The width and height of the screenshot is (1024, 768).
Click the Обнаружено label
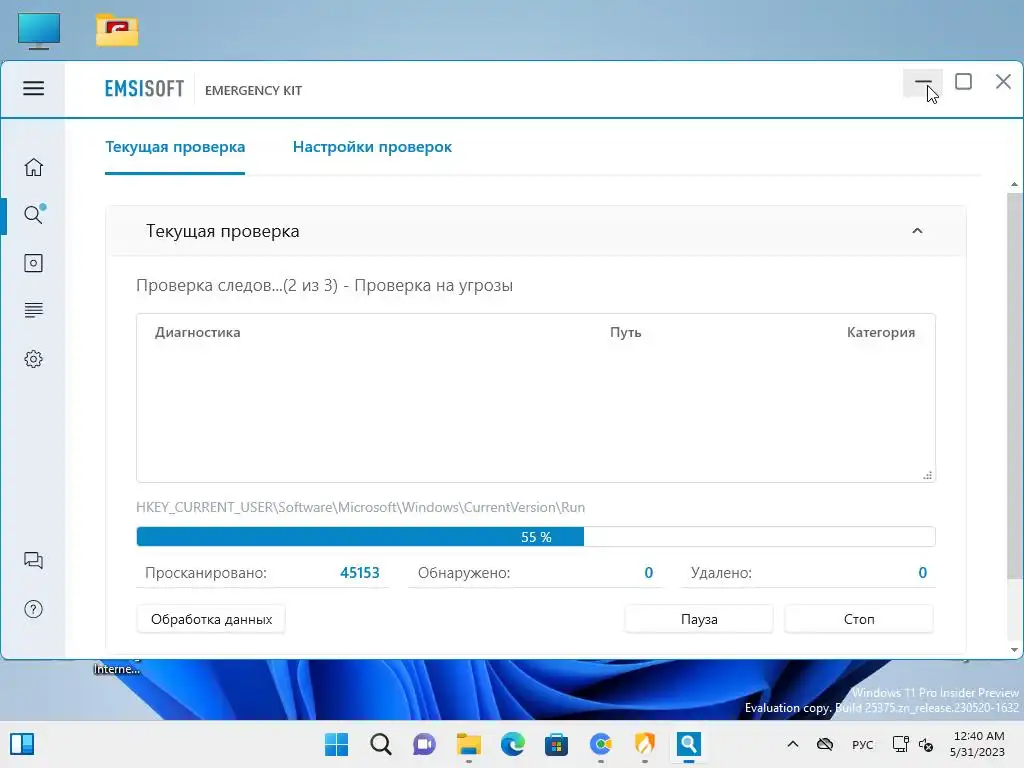(x=464, y=573)
